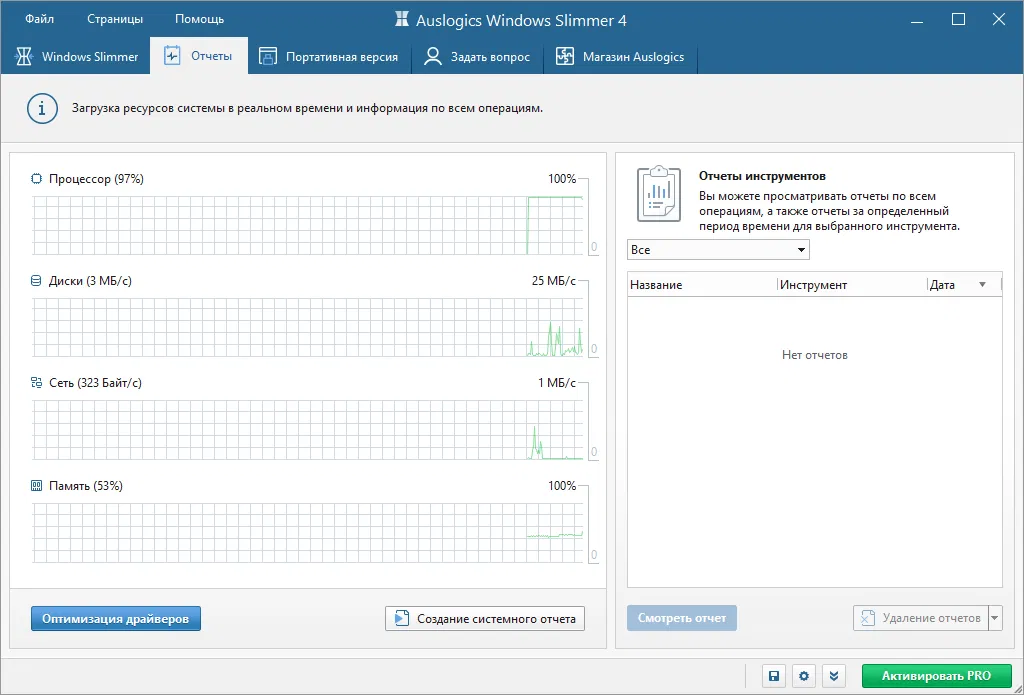
Task: Open the Портативная версия tab
Action: [328, 56]
